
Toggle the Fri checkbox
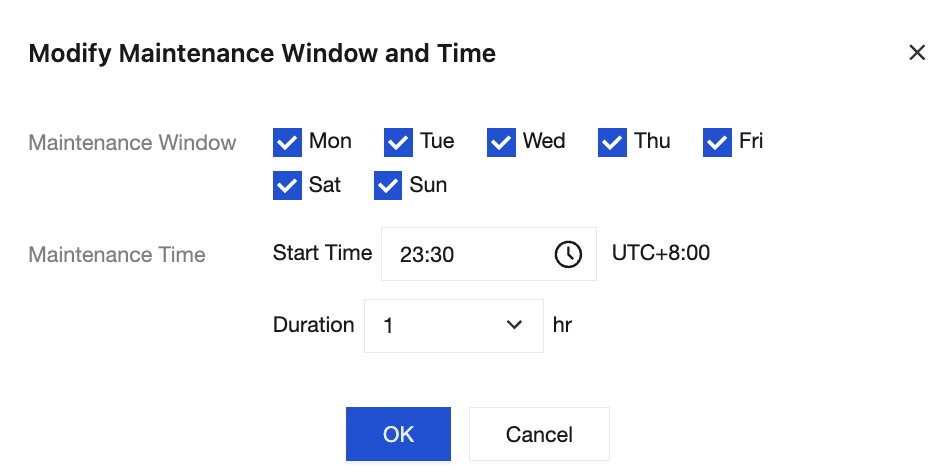[717, 142]
